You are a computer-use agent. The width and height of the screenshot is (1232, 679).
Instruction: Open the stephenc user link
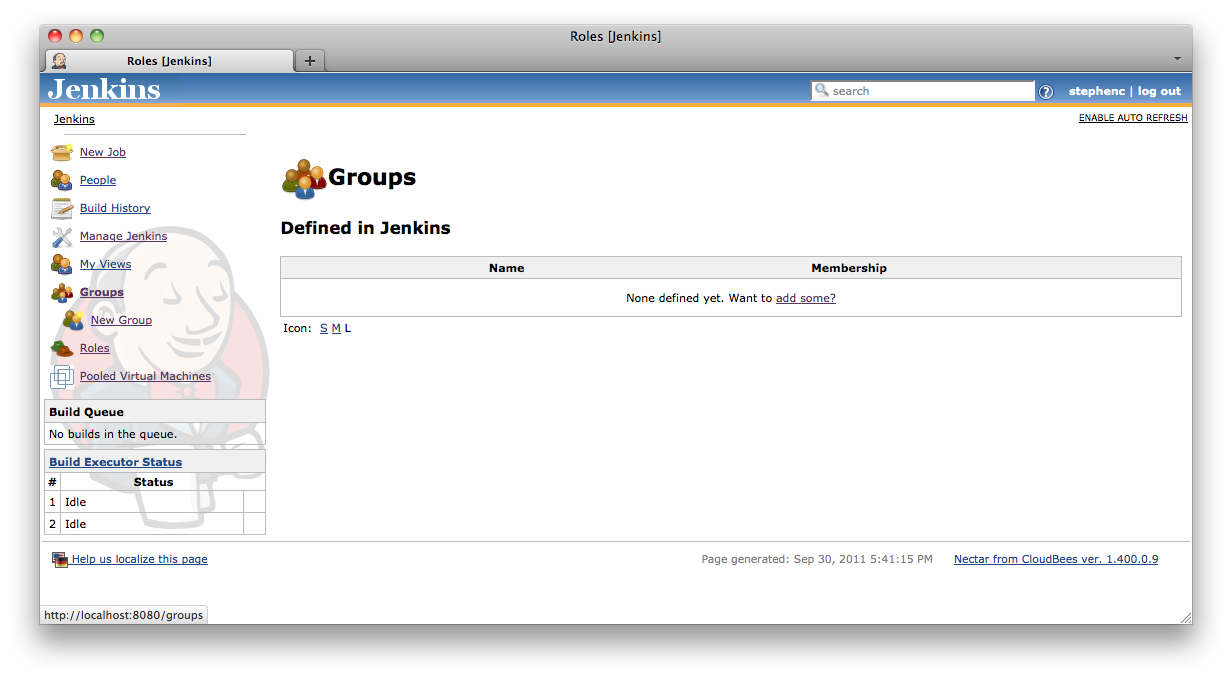point(1097,91)
